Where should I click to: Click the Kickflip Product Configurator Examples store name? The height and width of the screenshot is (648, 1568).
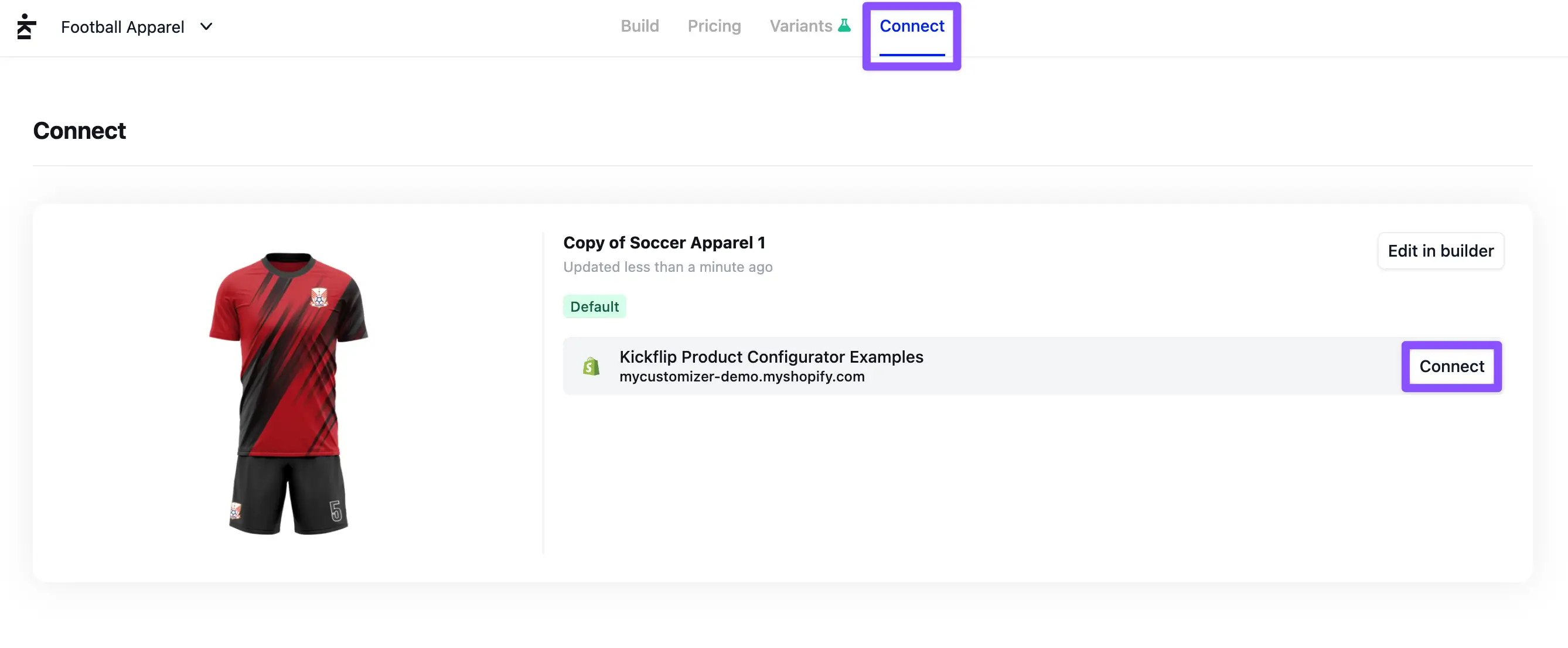(x=771, y=357)
